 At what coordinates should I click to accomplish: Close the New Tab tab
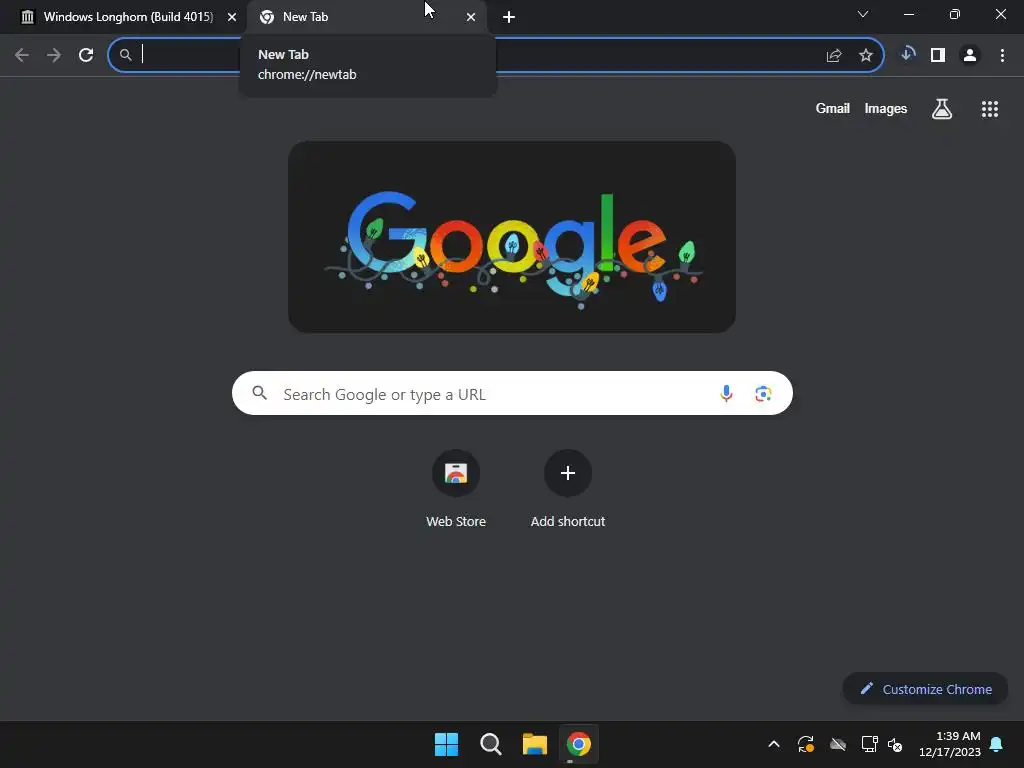[x=471, y=17]
